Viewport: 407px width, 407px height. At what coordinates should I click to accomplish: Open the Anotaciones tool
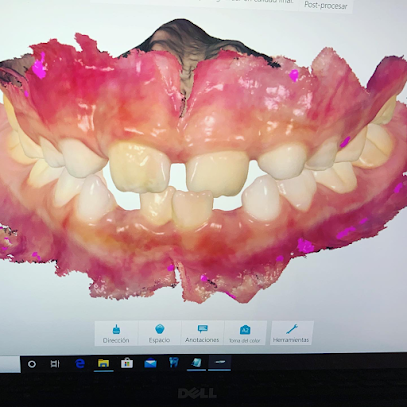pos(202,333)
